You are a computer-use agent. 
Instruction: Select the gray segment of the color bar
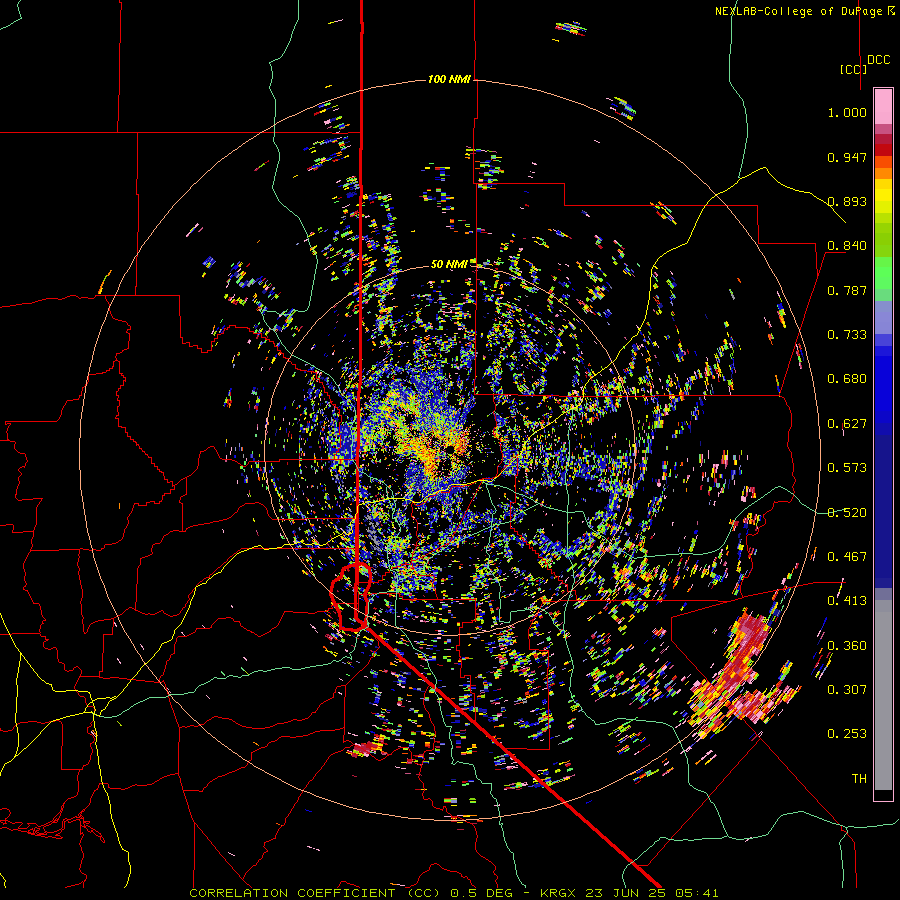pos(883,695)
